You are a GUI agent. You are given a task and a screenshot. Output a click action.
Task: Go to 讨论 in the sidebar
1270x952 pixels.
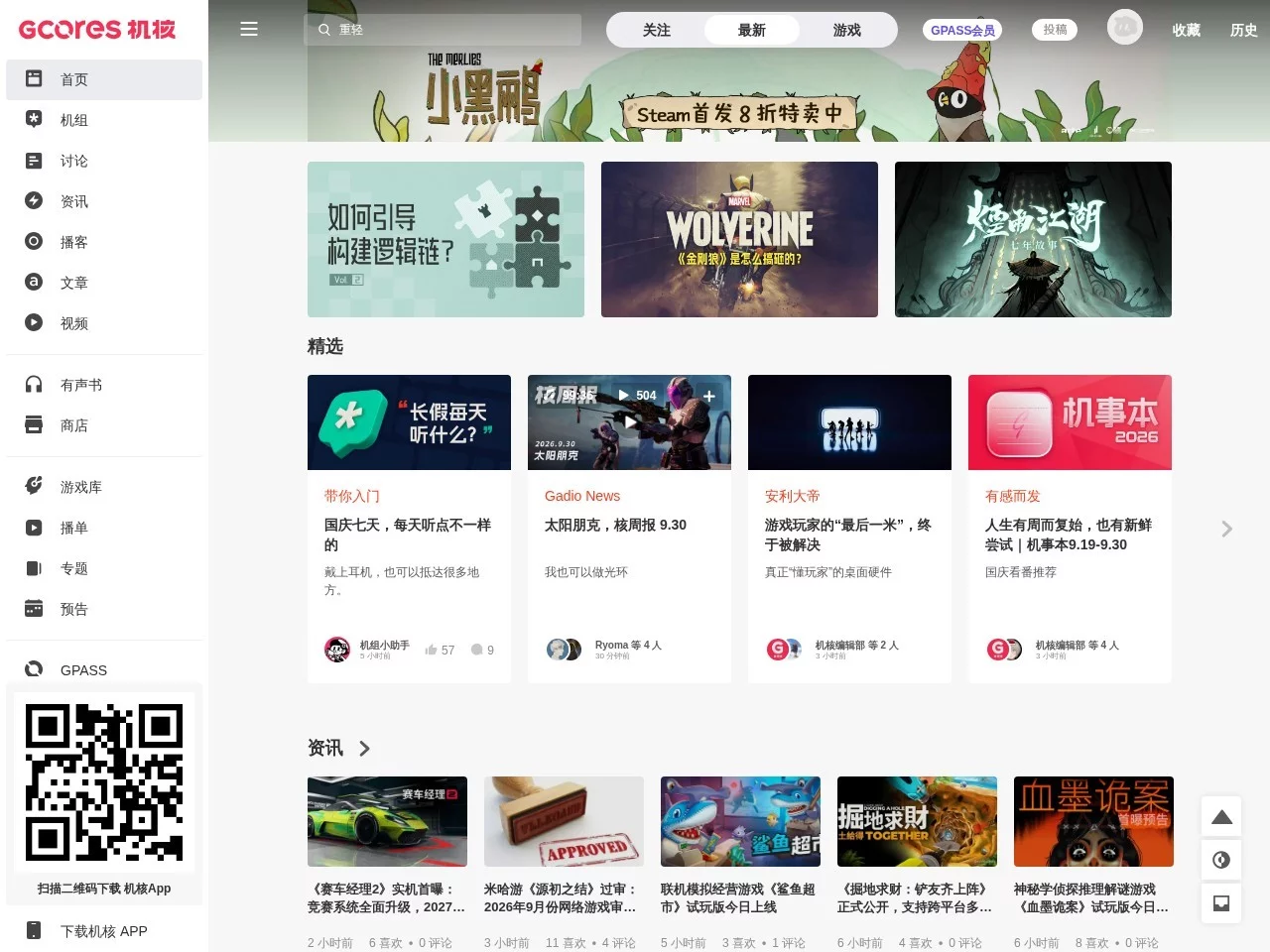point(104,161)
